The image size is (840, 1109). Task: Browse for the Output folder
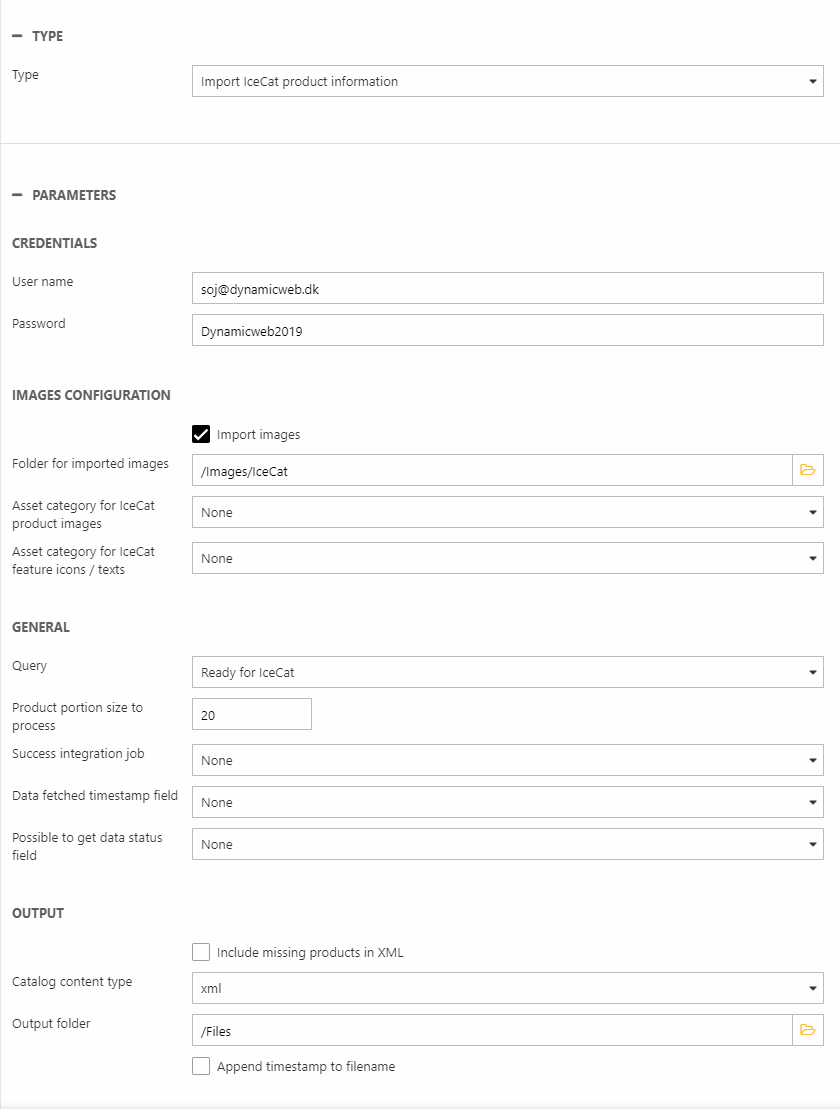pos(808,1030)
